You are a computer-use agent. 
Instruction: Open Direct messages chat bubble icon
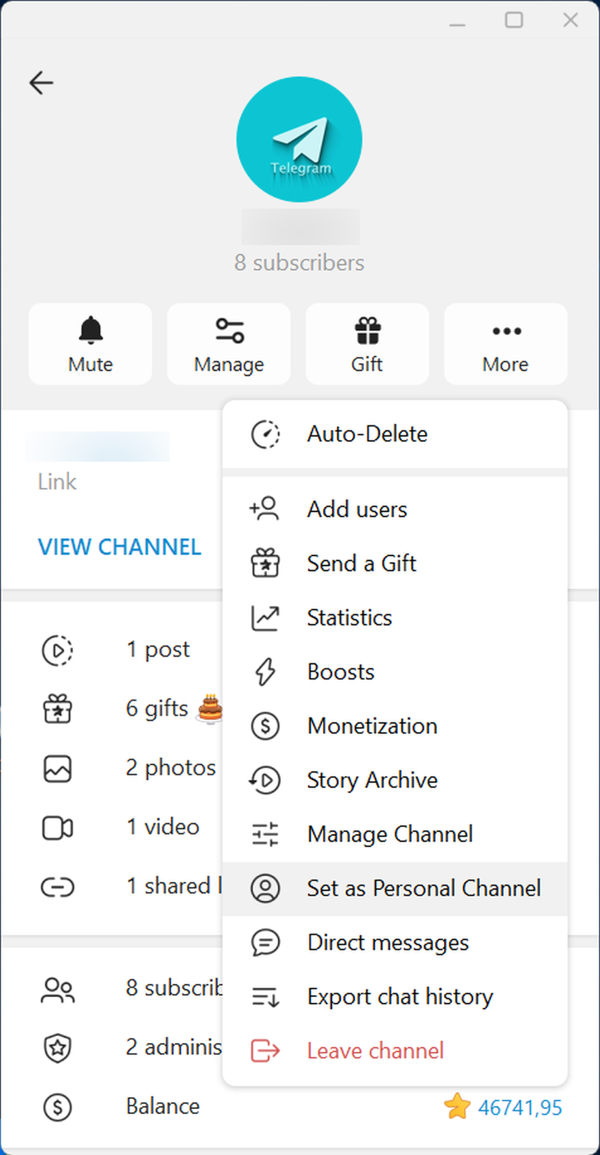(x=265, y=942)
